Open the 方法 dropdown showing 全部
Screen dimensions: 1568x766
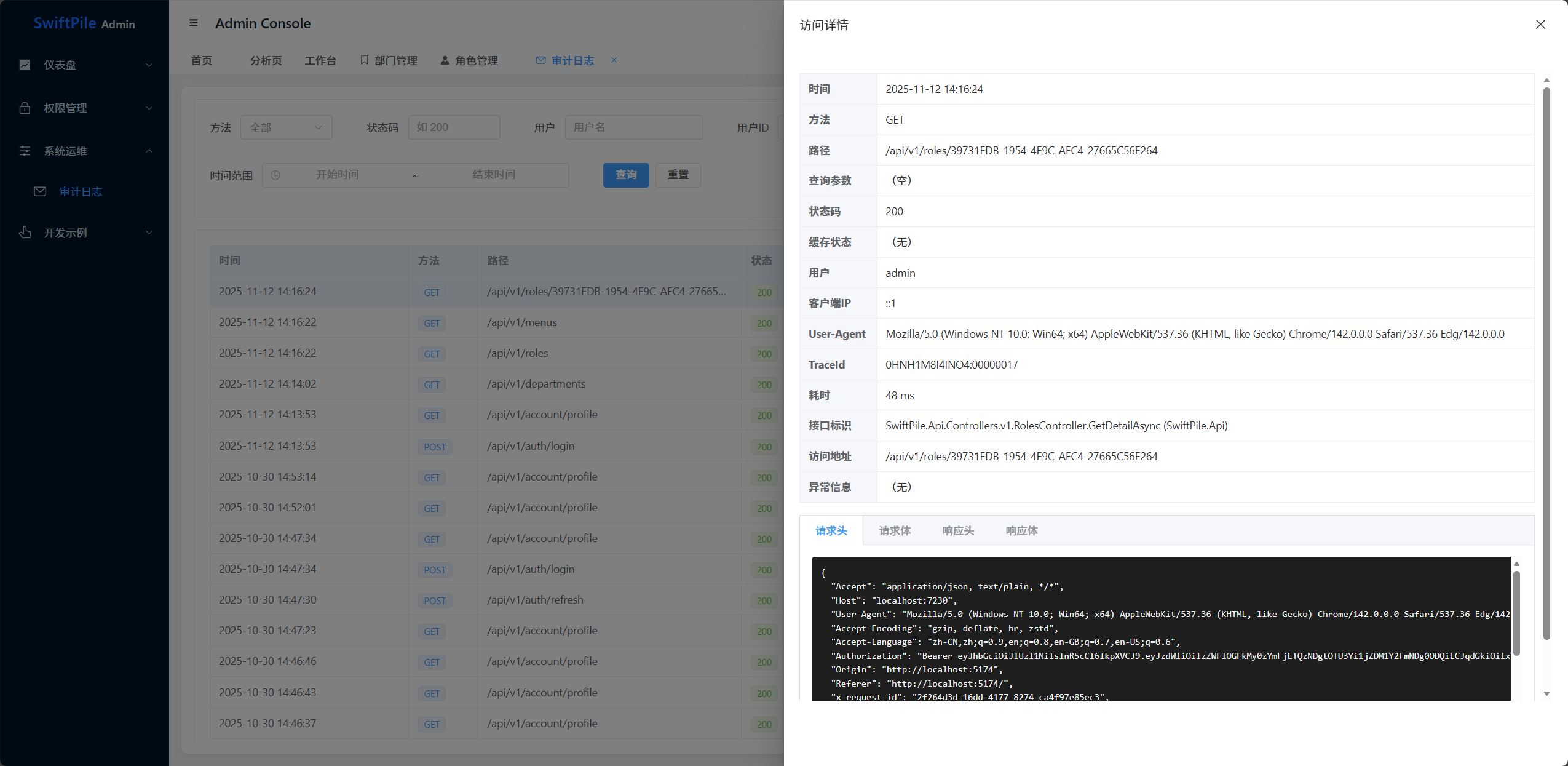click(286, 127)
